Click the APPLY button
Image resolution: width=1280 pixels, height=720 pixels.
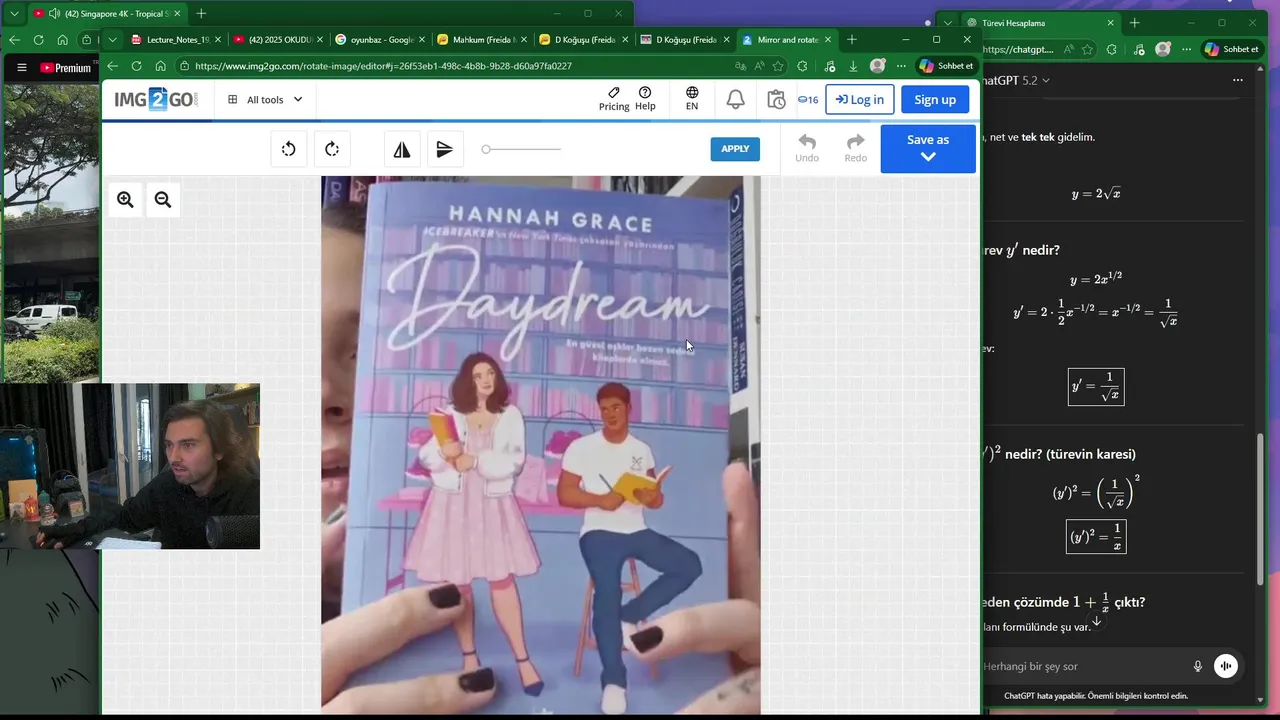pos(735,149)
